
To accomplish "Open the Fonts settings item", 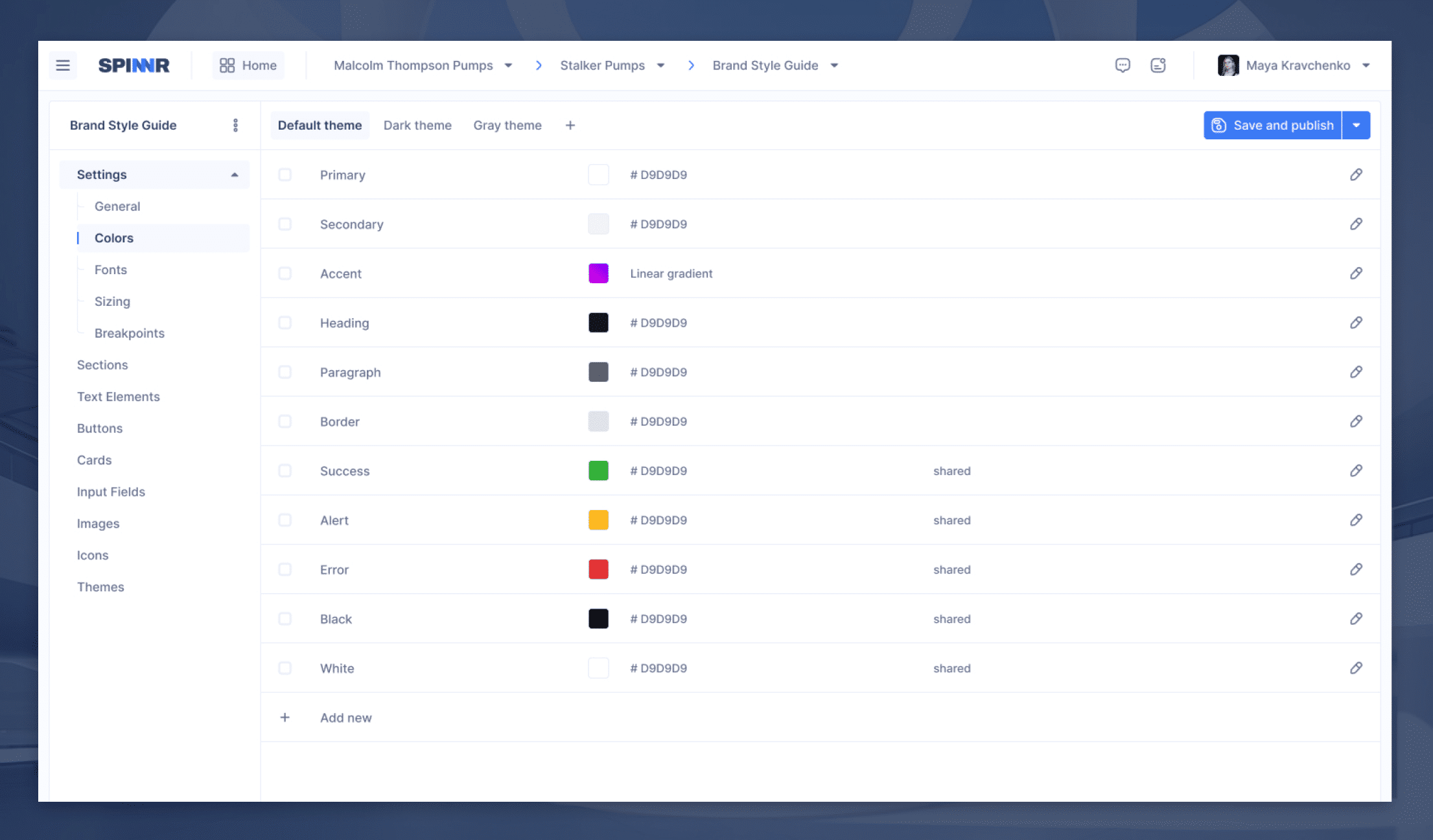I will (x=110, y=270).
